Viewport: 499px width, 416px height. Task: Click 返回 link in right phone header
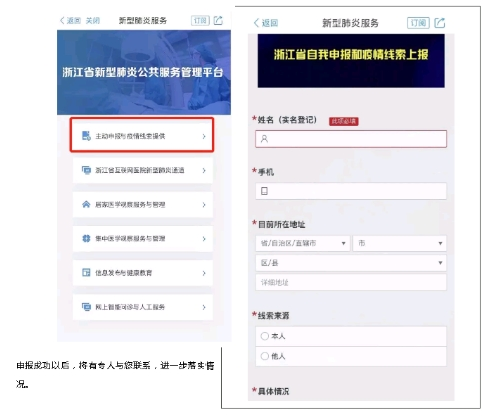click(x=266, y=23)
